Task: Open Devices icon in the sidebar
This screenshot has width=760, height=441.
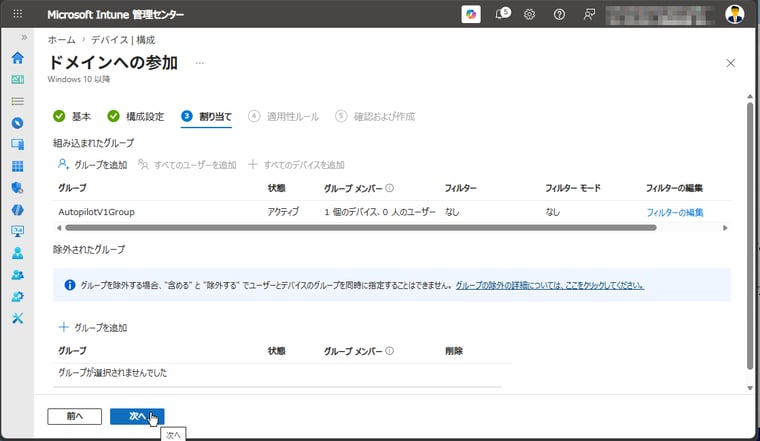Action: [x=17, y=144]
